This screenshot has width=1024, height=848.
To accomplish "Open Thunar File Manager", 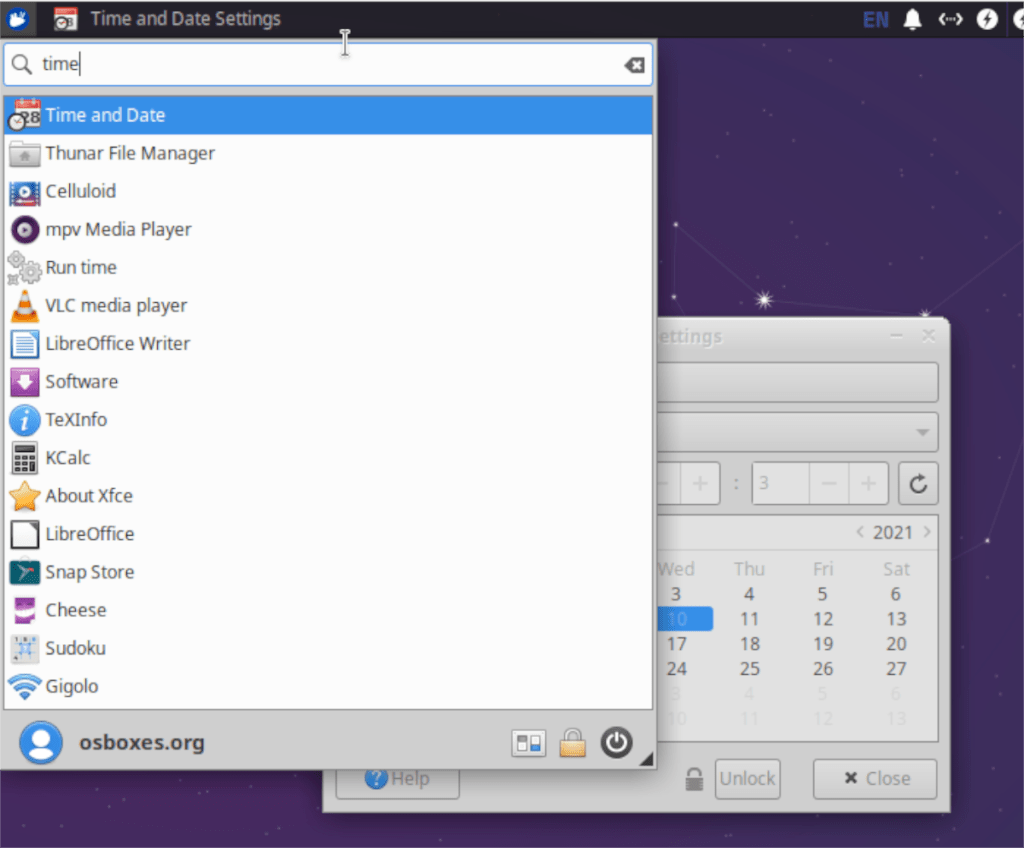I will click(128, 153).
